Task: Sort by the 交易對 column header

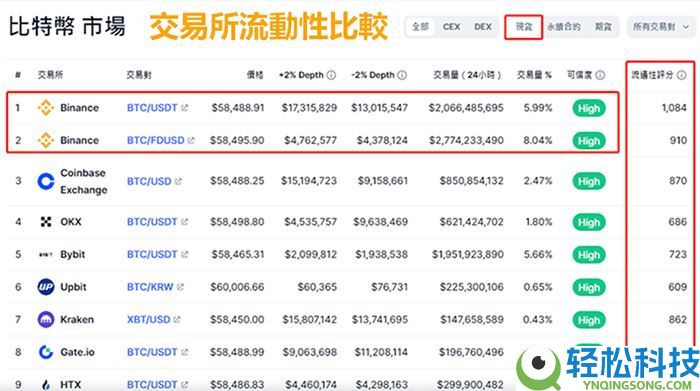Action: click(x=139, y=75)
